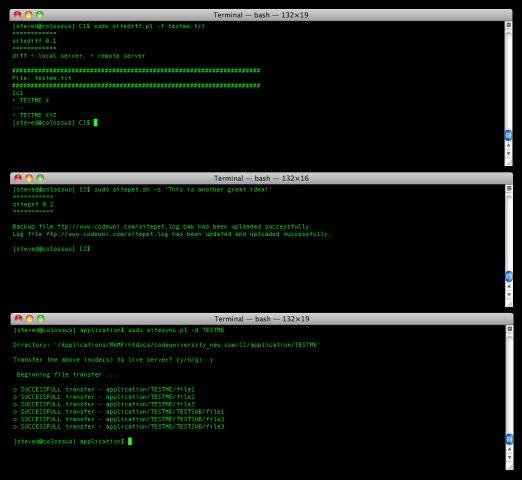
Task: Click 'diff - local server, + remote server' line
Action: [x=79, y=56]
